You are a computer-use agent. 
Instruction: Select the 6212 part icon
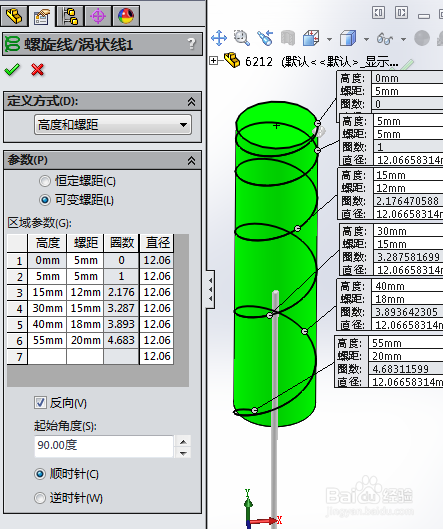click(x=232, y=60)
